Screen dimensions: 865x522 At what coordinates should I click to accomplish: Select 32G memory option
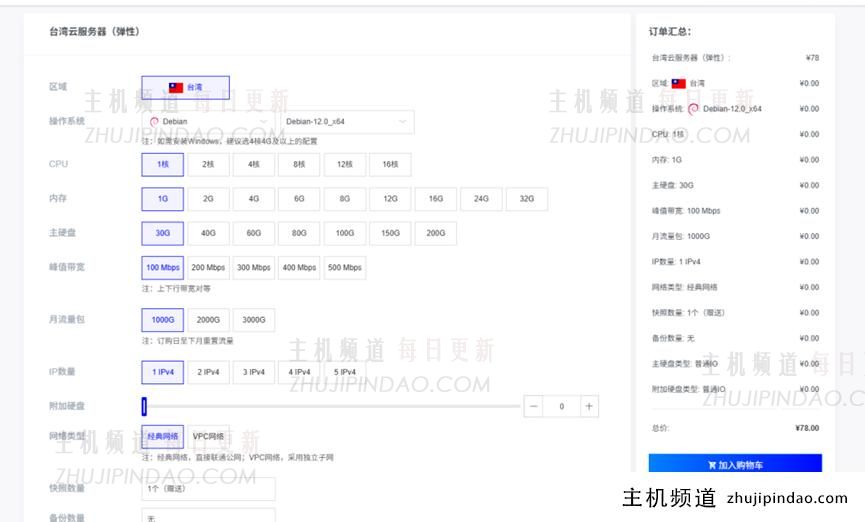[527, 199]
